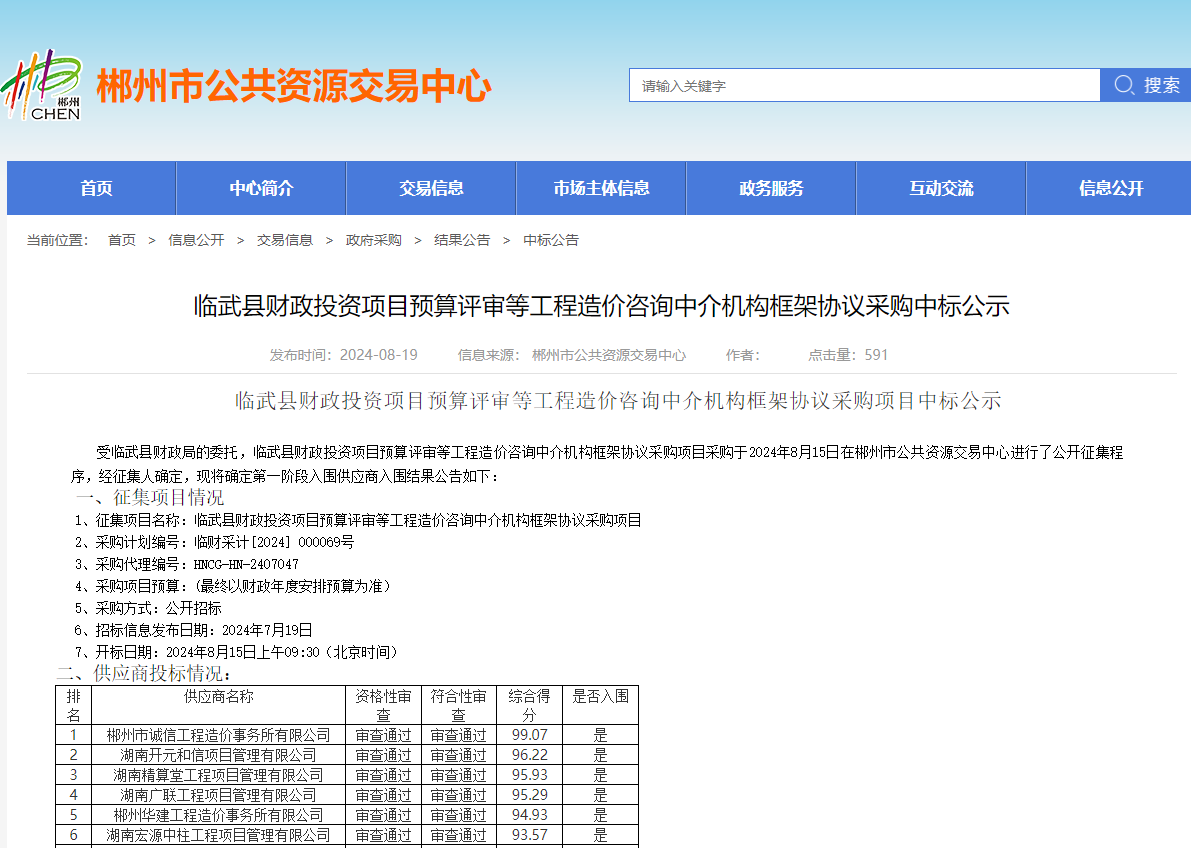Open the 政务服务 navigation tab
This screenshot has width=1191, height=848.
click(772, 188)
